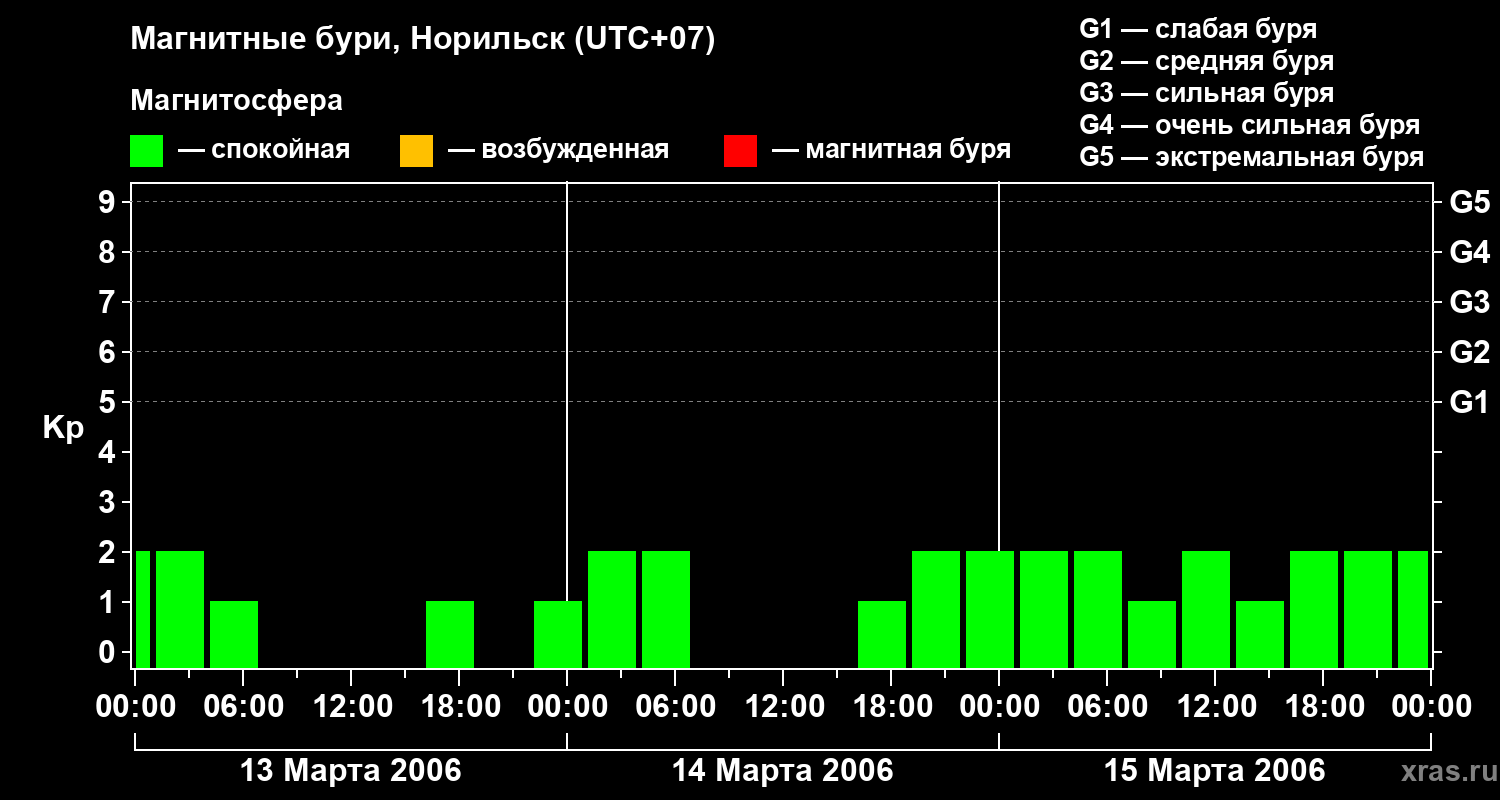The image size is (1500, 800).
Task: Select the '14 Марта 2006' date label
Action: click(783, 771)
